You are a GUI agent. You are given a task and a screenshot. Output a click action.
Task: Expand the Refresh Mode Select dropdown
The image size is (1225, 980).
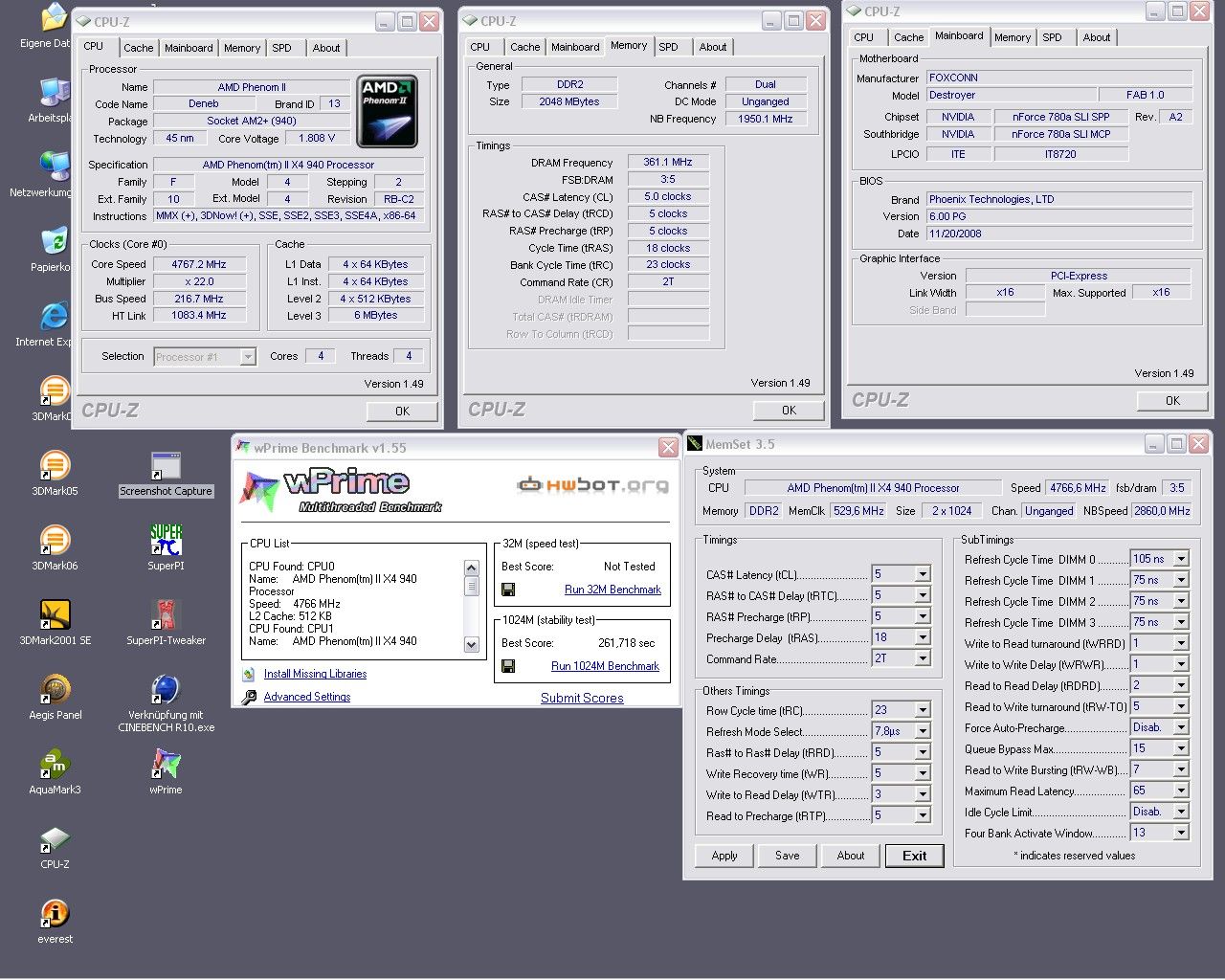[x=923, y=731]
